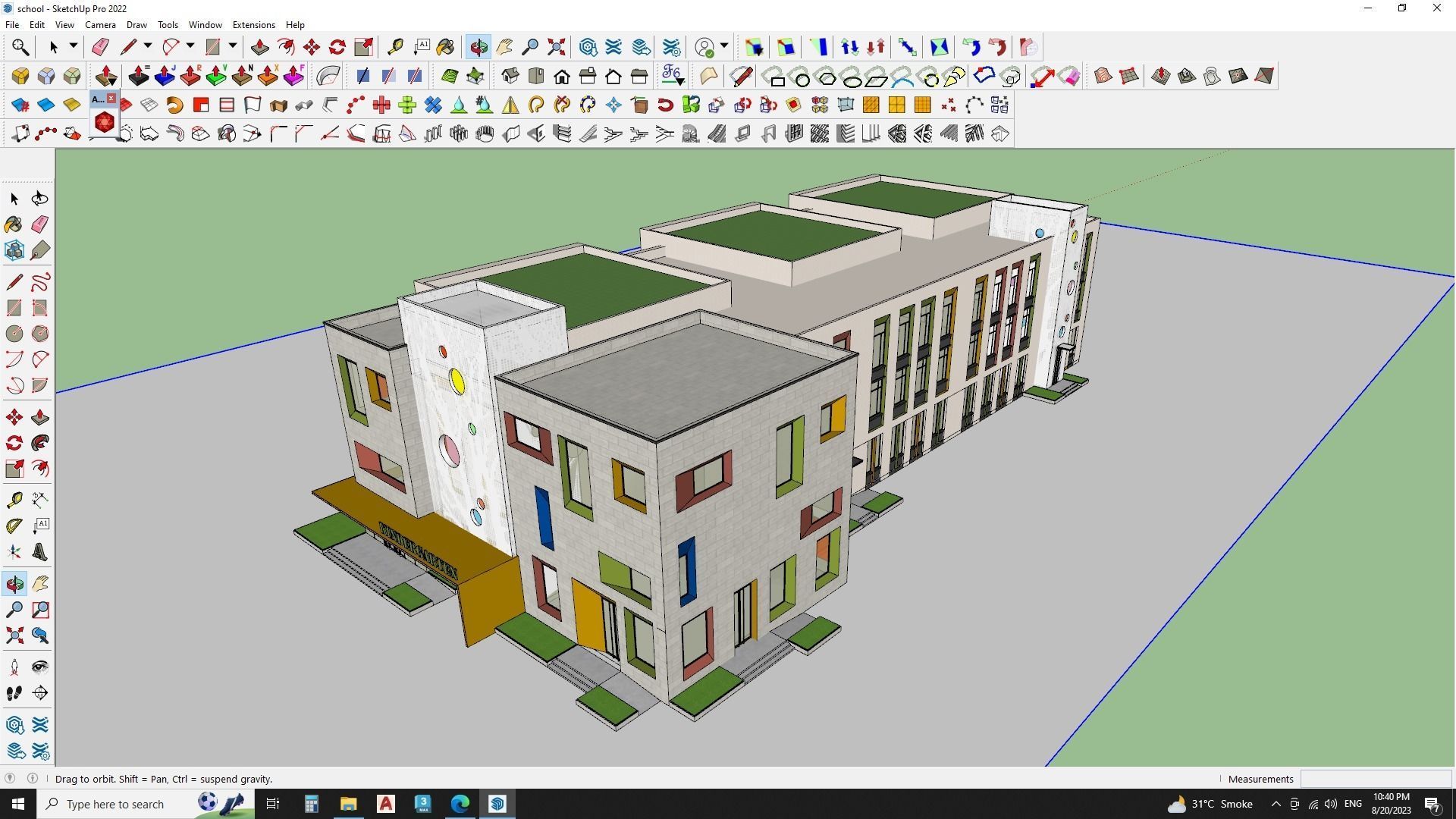This screenshot has width=1456, height=819.
Task: Select the Section Plane tool in left toolbar
Action: pyautogui.click(x=40, y=693)
